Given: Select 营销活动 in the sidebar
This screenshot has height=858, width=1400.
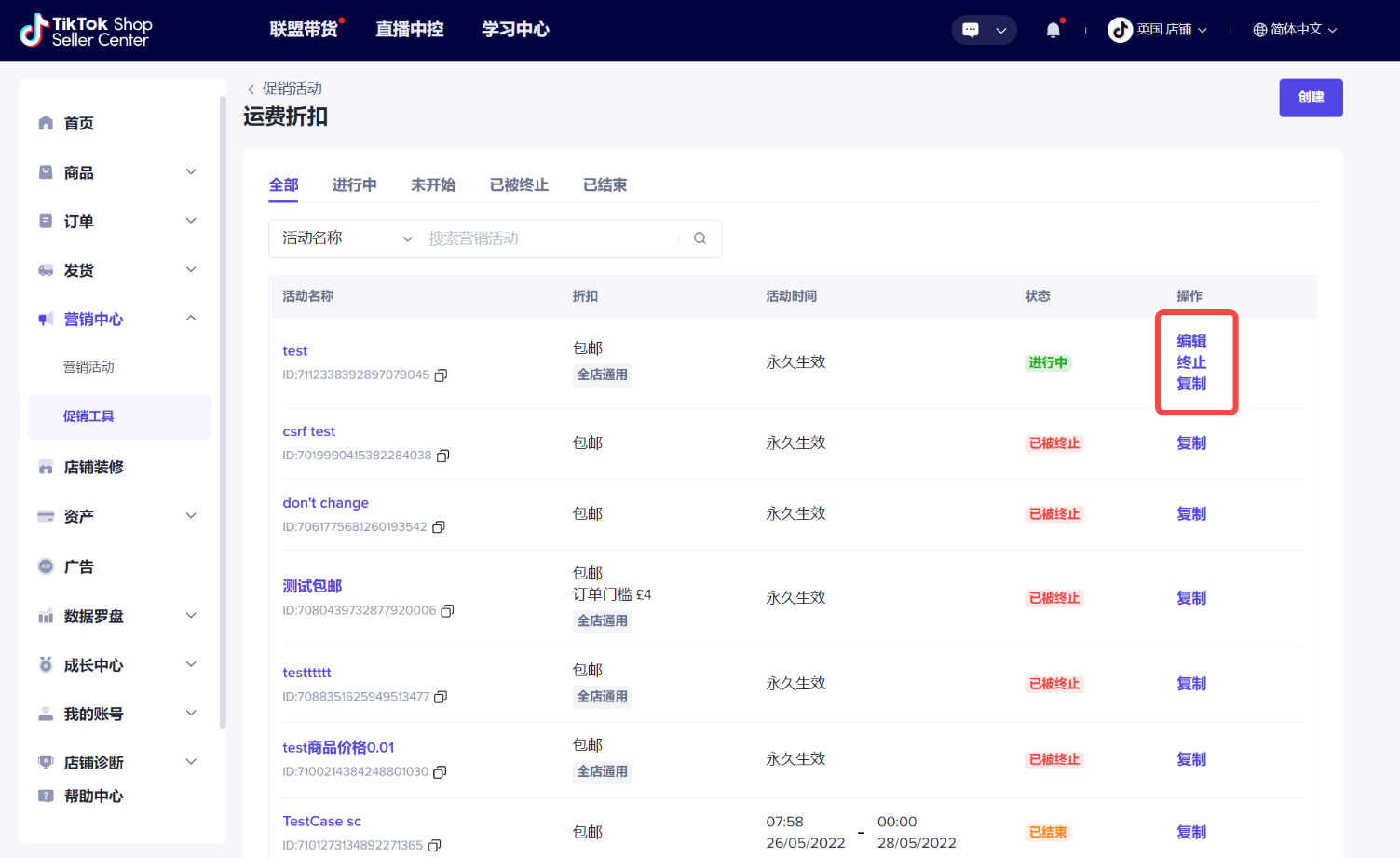Looking at the screenshot, I should [88, 368].
